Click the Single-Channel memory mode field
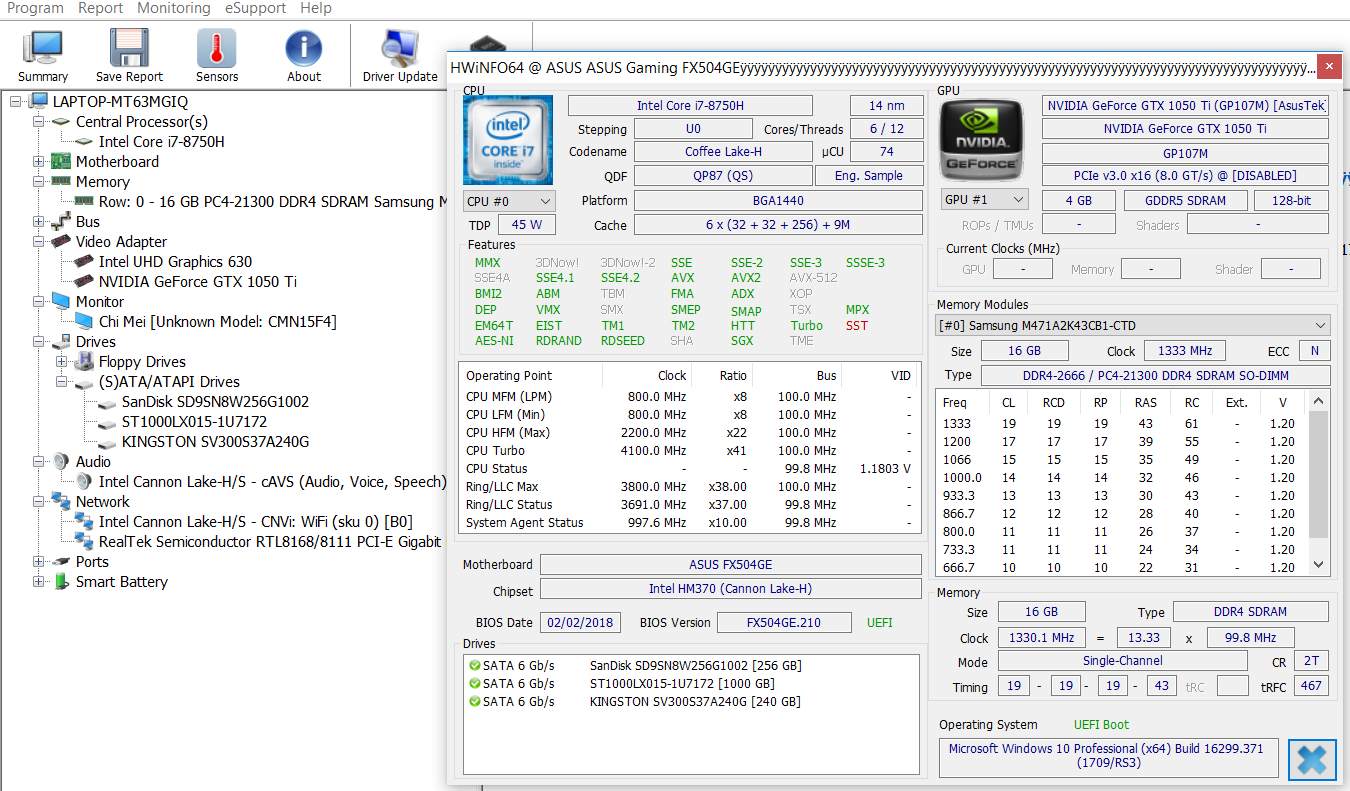 (x=1123, y=661)
